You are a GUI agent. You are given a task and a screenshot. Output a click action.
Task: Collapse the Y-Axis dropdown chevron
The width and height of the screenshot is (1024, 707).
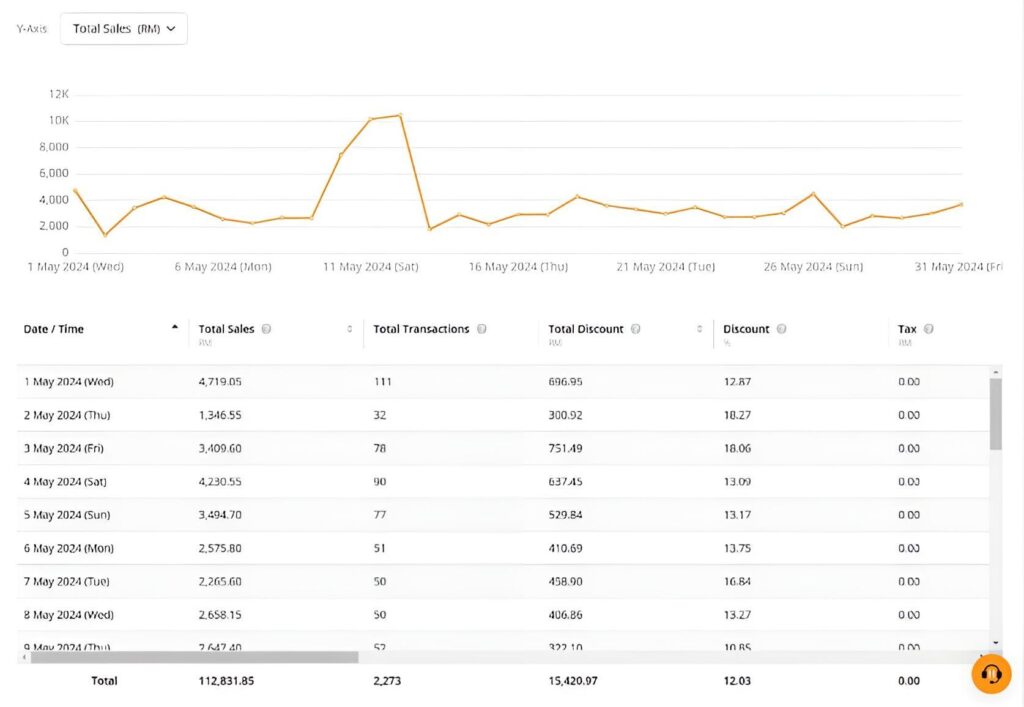pyautogui.click(x=170, y=28)
